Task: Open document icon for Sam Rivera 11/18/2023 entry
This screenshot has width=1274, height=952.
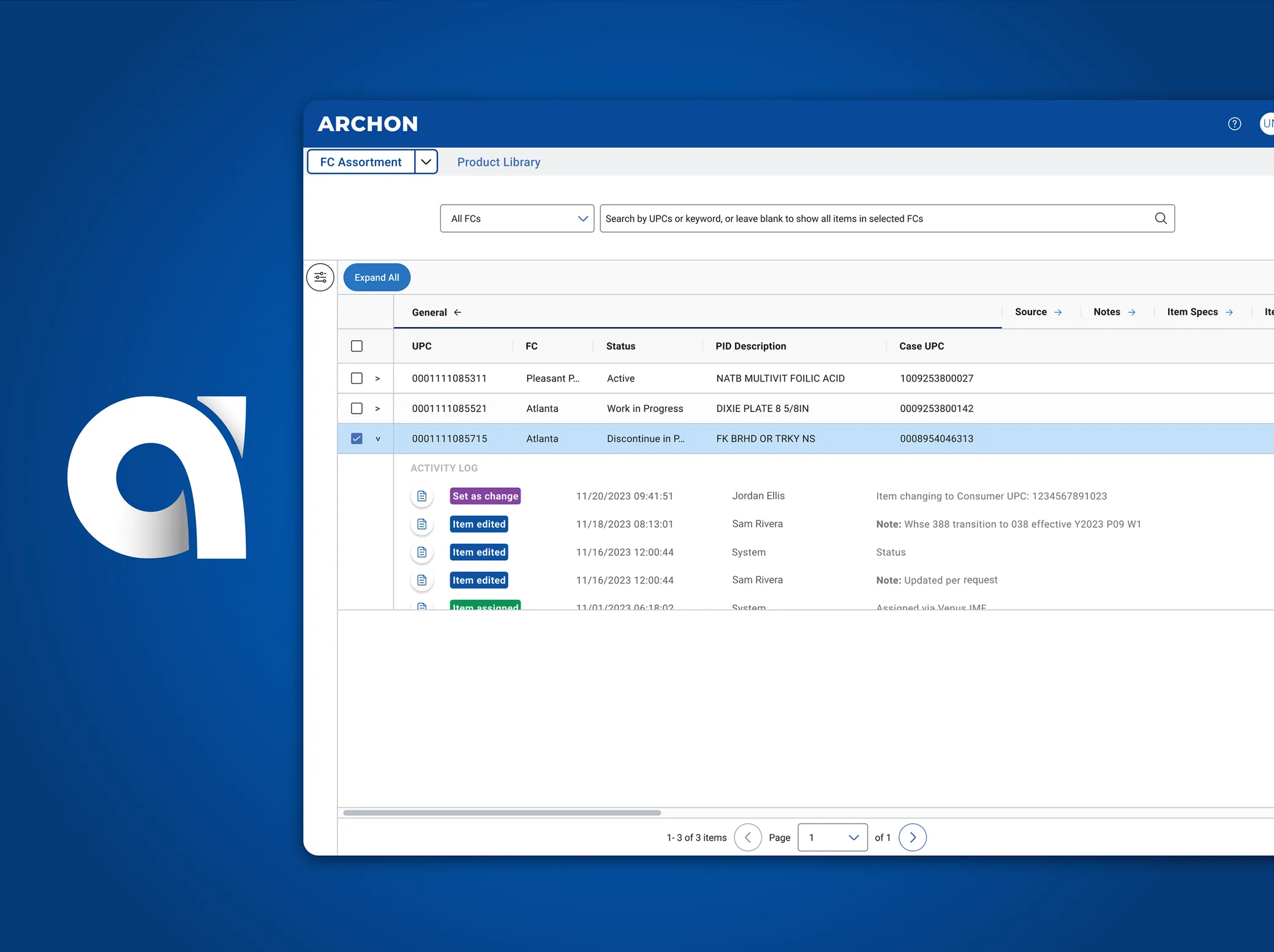Action: tap(422, 524)
